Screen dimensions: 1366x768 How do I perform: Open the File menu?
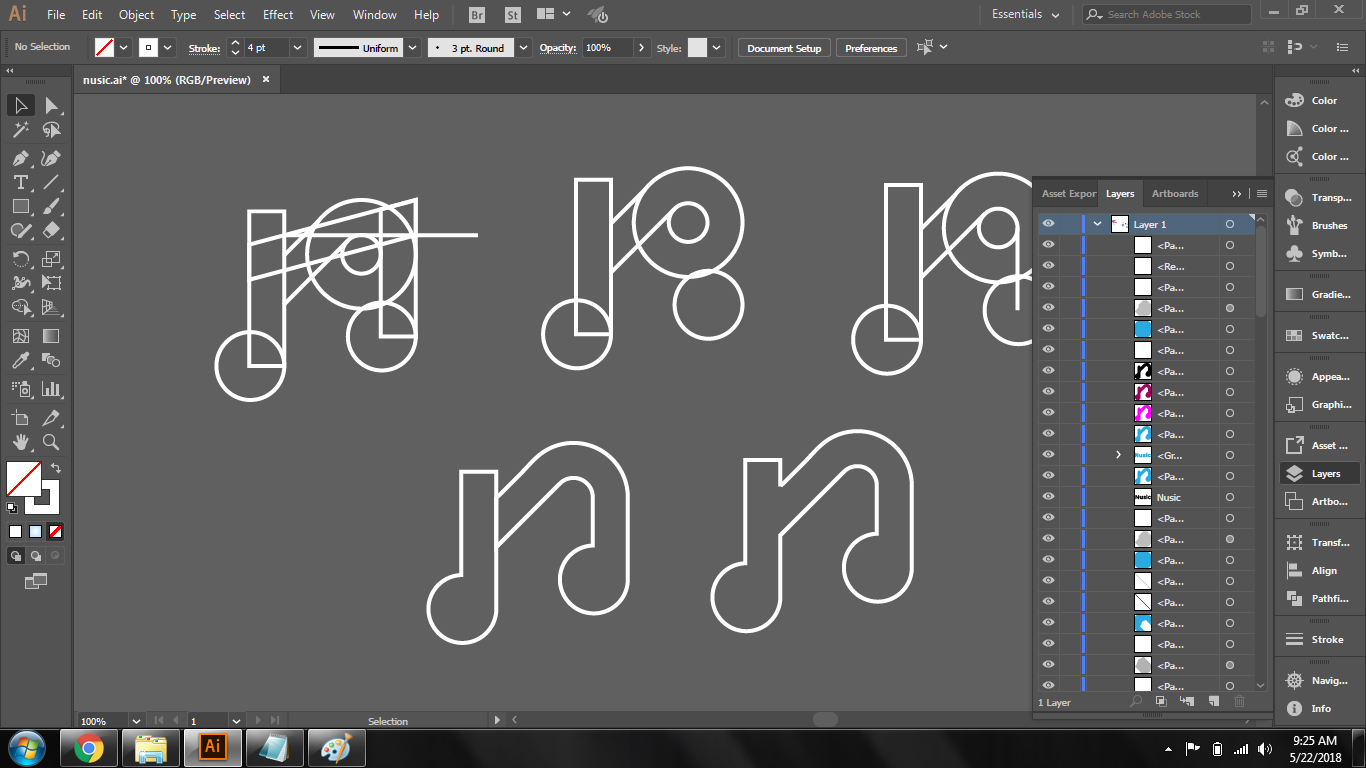click(56, 15)
